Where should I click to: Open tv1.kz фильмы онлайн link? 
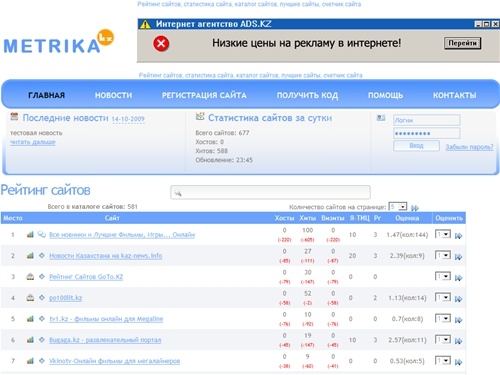tap(106, 319)
